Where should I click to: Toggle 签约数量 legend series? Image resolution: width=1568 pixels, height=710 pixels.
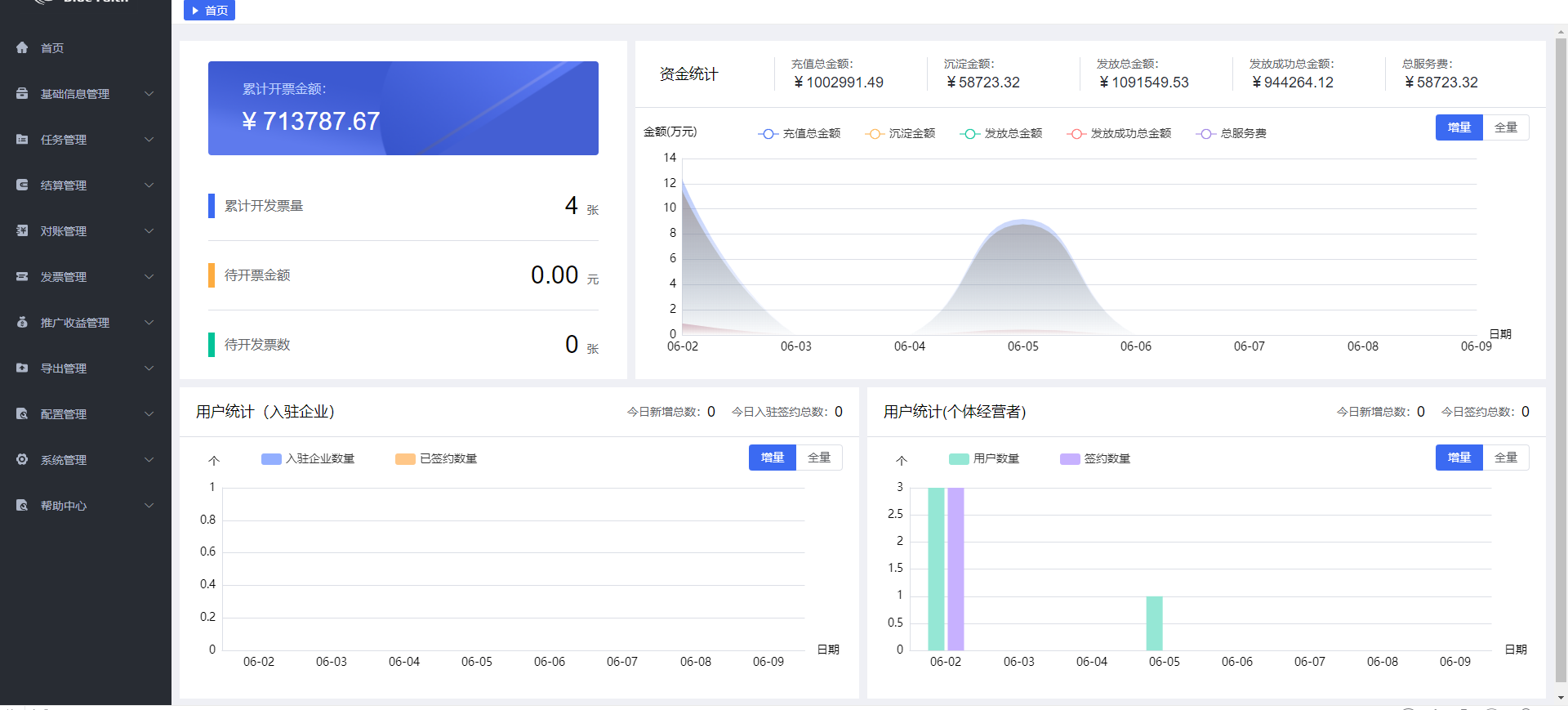pyautogui.click(x=1095, y=458)
